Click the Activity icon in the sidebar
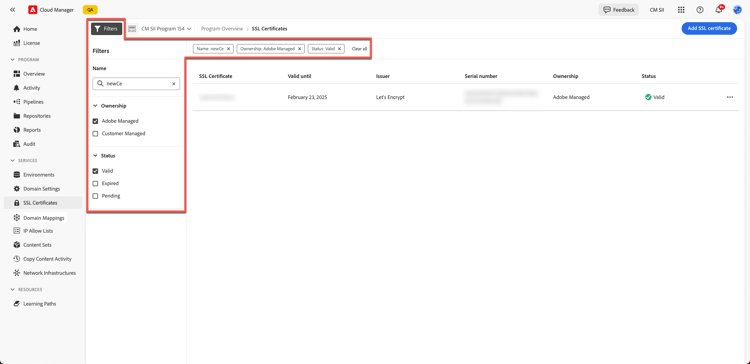Screen dimensions: 750x364 17,88
